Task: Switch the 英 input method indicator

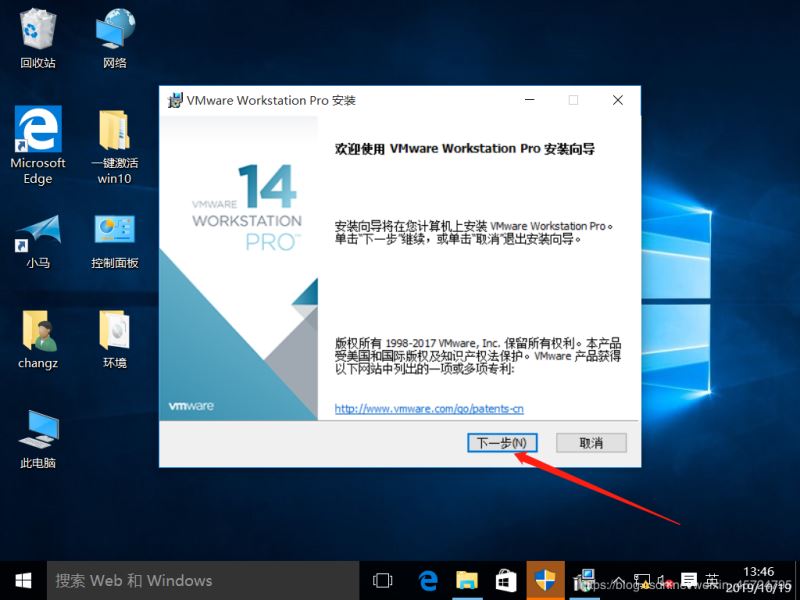Action: 713,578
